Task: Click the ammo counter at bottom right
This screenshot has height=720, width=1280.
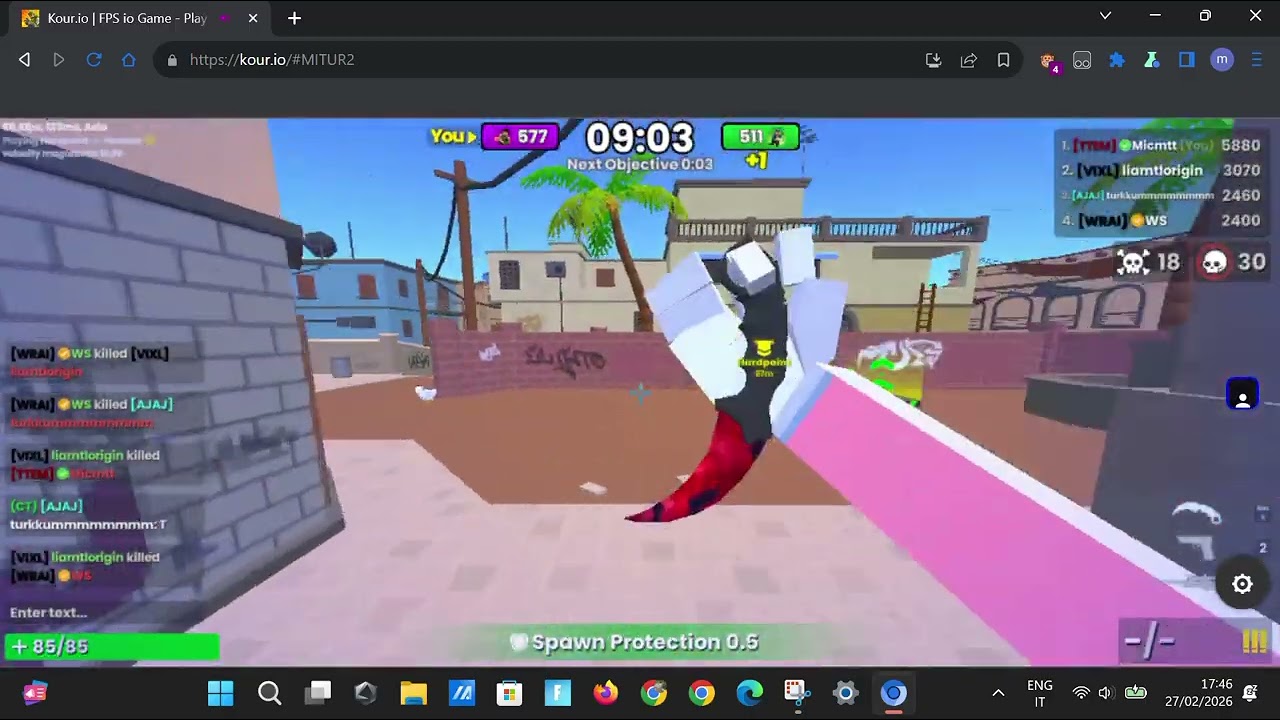Action: (1149, 641)
